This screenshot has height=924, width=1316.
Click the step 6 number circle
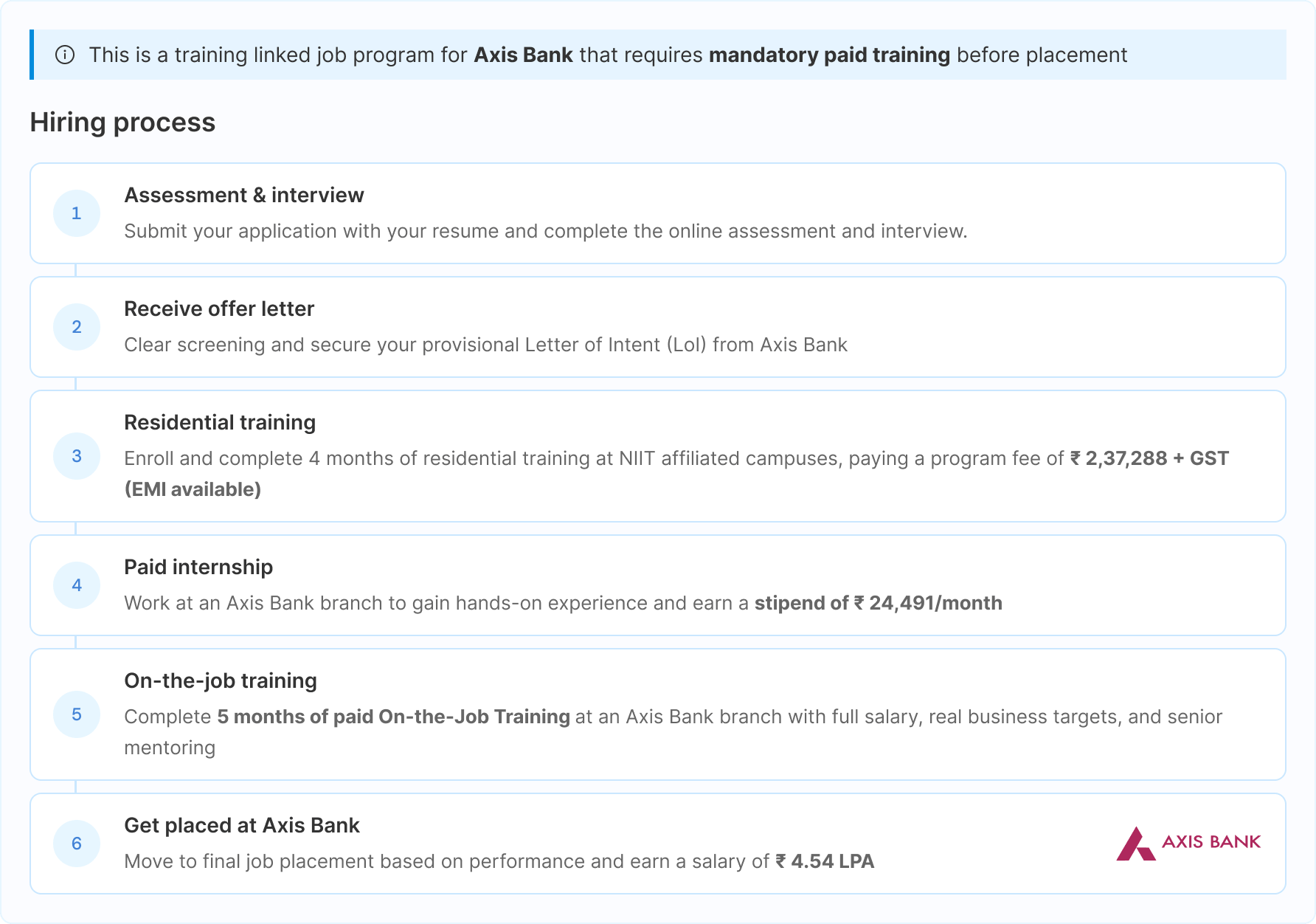coord(77,844)
